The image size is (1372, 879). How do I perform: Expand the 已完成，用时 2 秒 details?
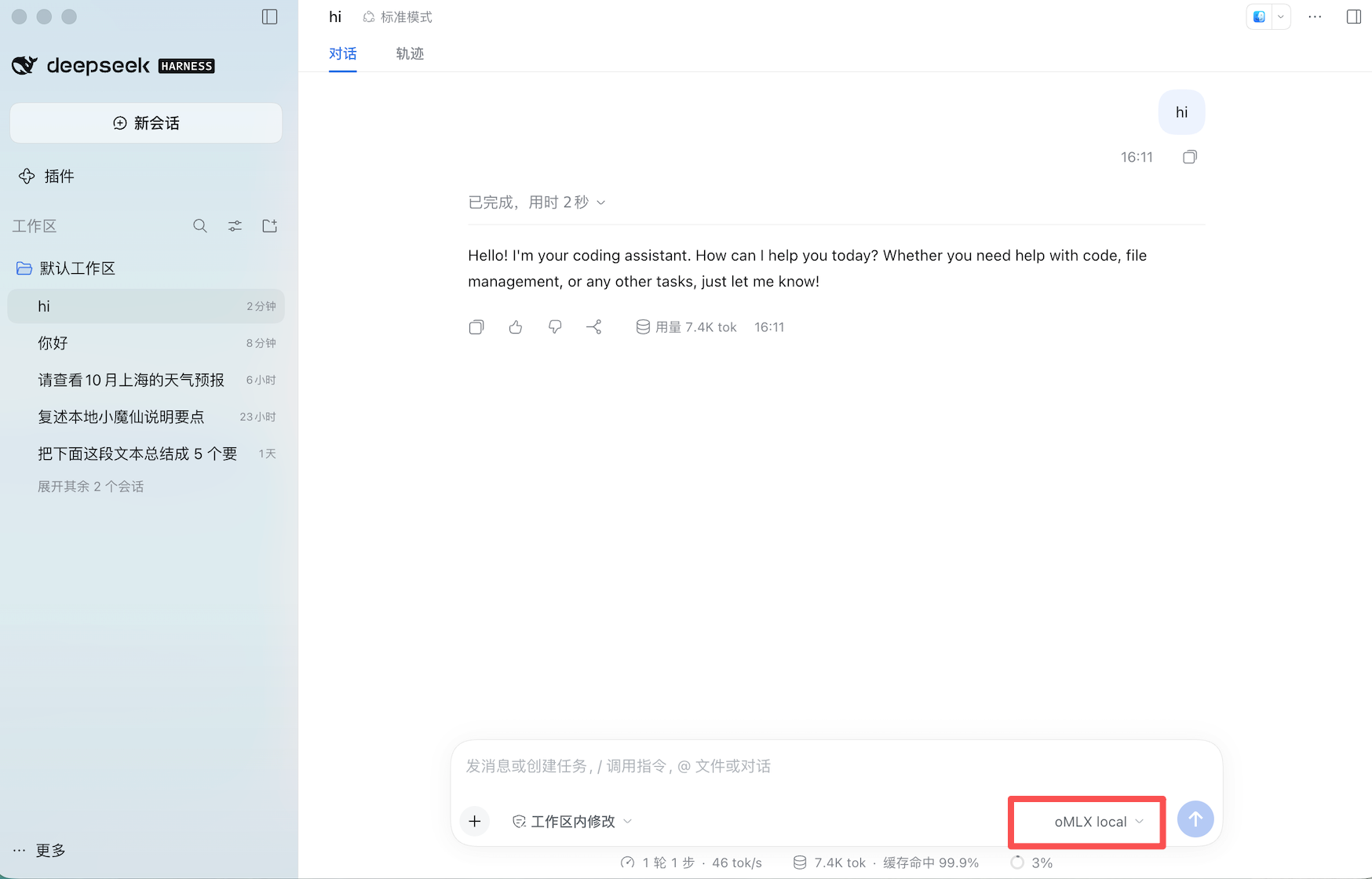pyautogui.click(x=537, y=202)
